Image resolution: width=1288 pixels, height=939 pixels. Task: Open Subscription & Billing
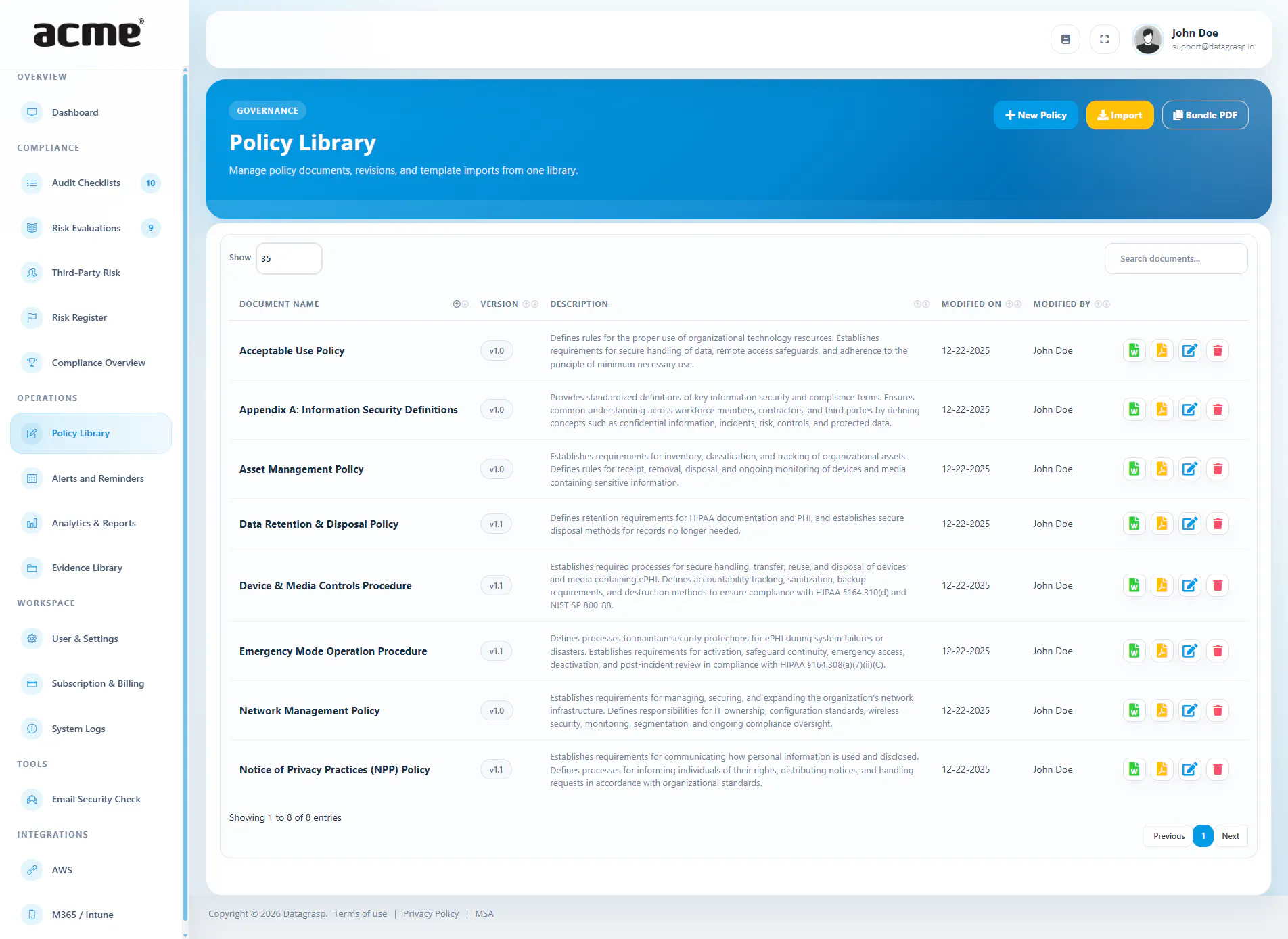91,683
